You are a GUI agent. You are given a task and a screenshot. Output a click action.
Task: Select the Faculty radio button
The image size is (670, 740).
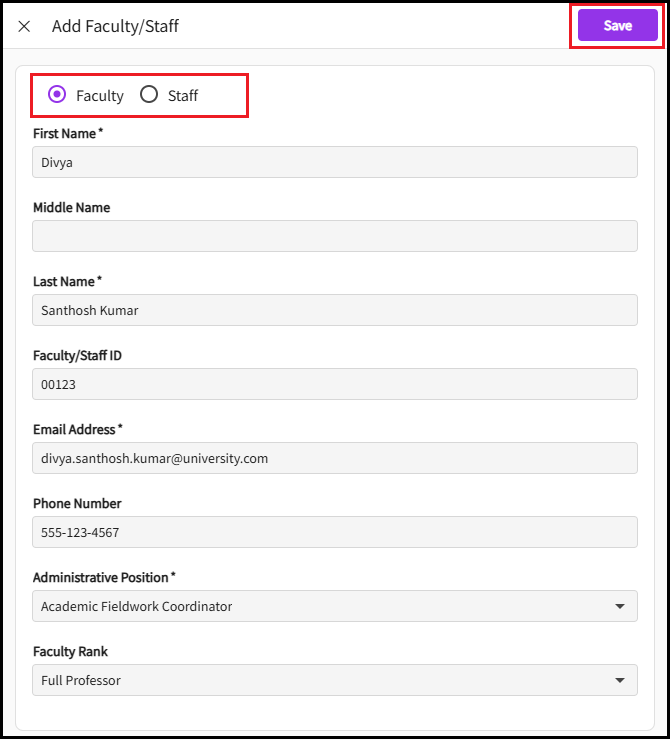click(x=57, y=95)
